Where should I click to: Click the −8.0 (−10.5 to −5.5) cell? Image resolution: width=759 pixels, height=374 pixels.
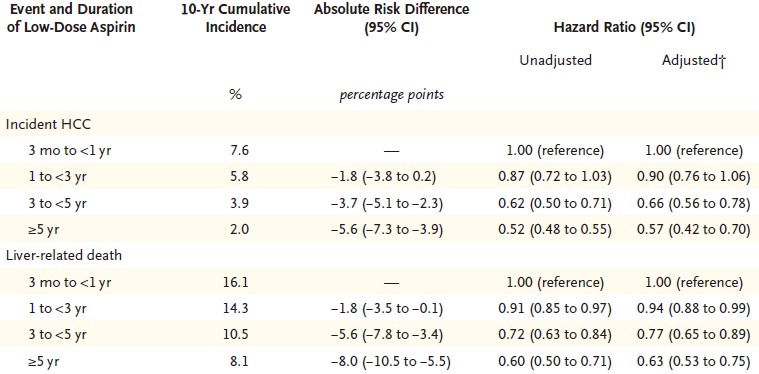(x=391, y=361)
